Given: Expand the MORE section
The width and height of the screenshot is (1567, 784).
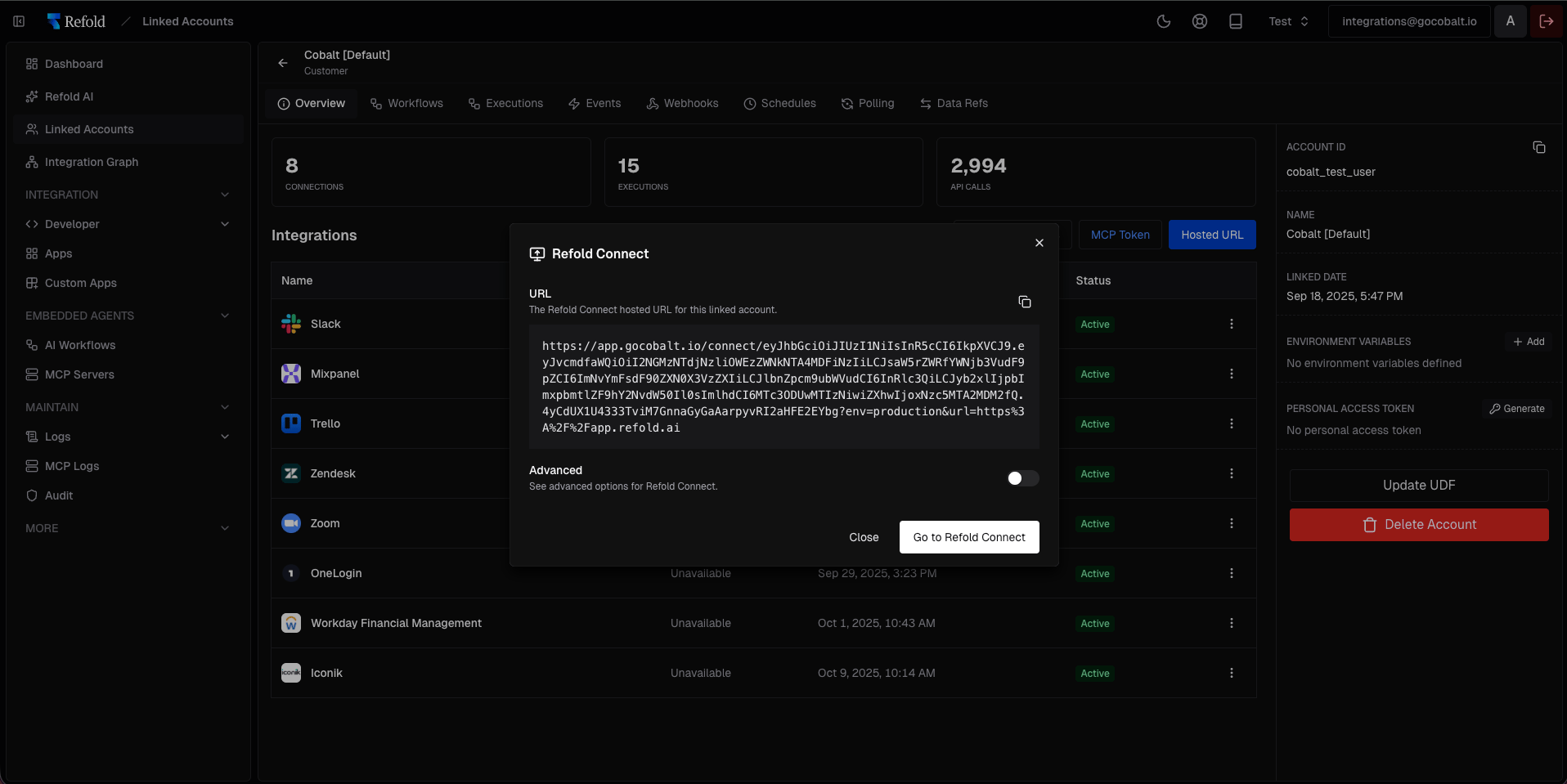Looking at the screenshot, I should click(x=225, y=528).
